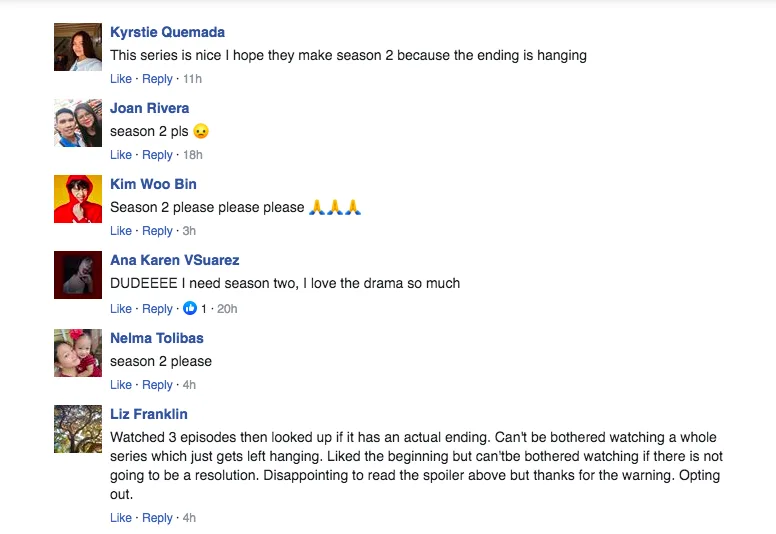Screen dimensions: 776x534
Task: Open Liz Franklin's tree avatar
Action: tap(78, 429)
